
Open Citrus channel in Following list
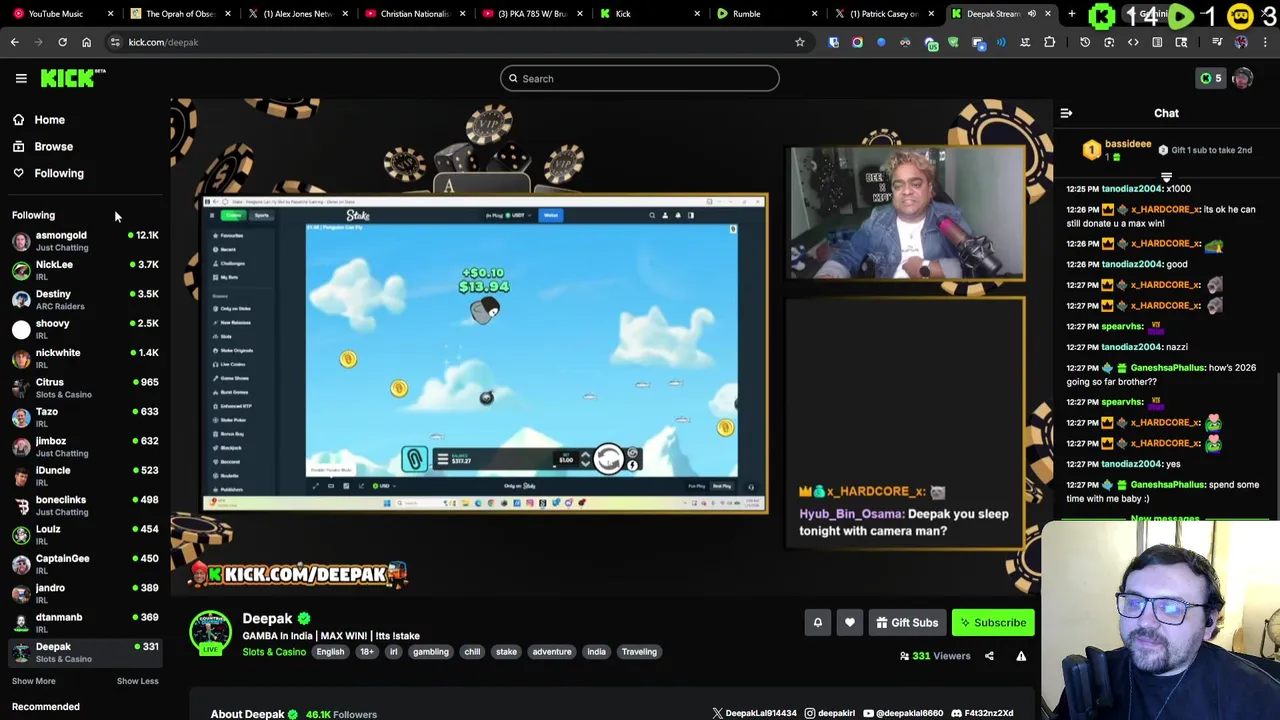[x=85, y=388]
